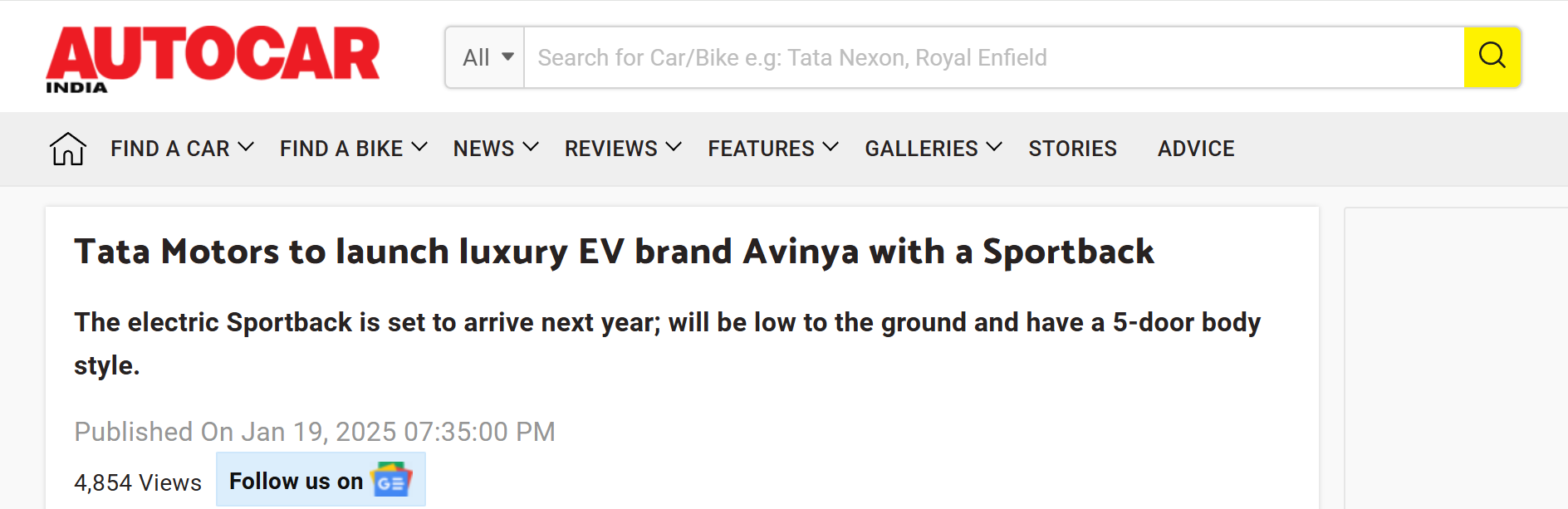Open the Advice menu item

click(x=1196, y=149)
